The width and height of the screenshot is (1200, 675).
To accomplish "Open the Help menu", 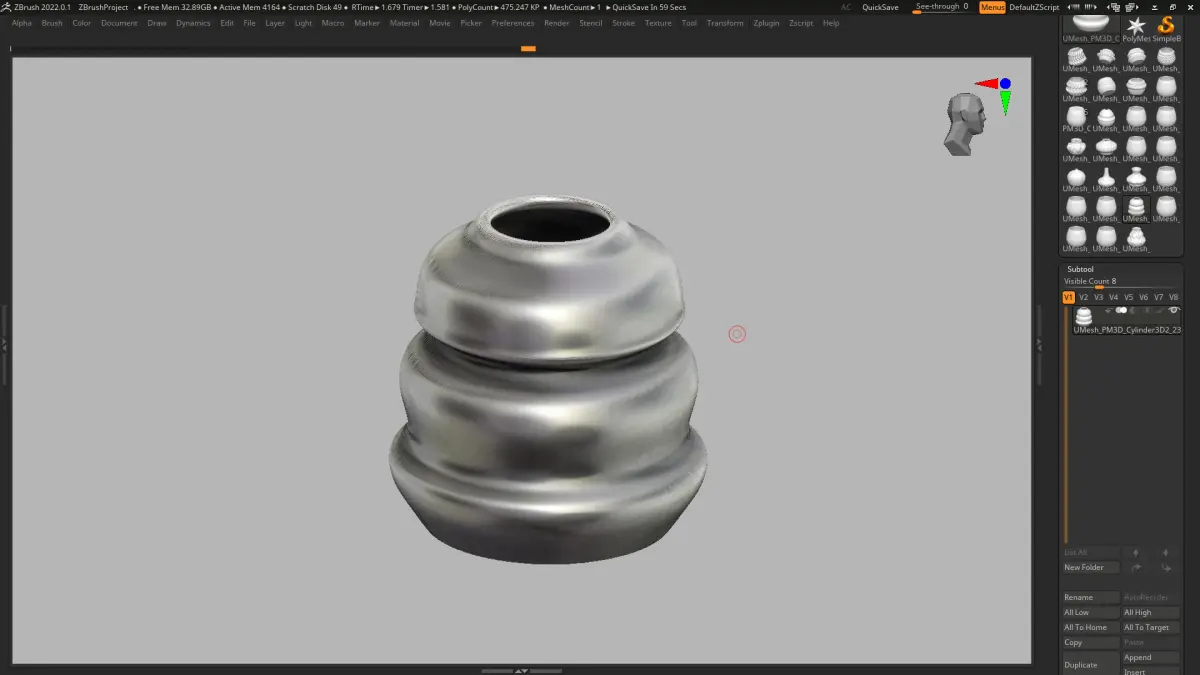I will tap(831, 23).
